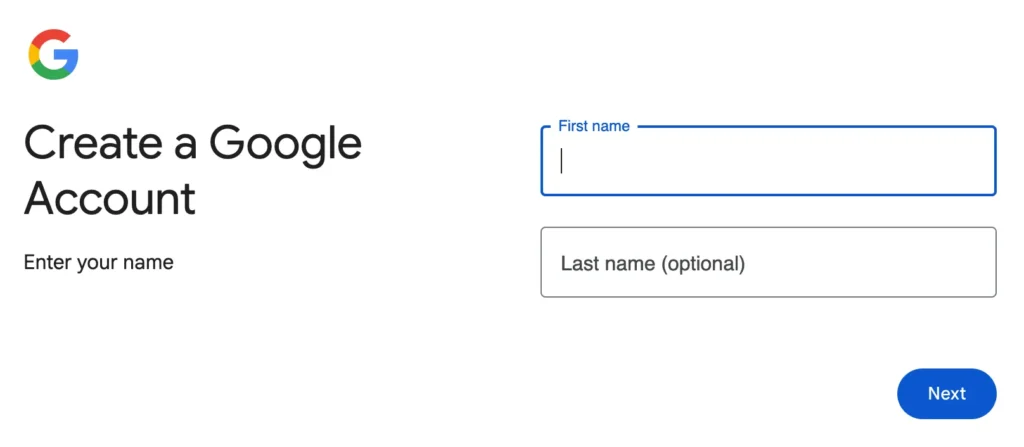Click the 'Enter your name' subtitle text

[x=98, y=262]
